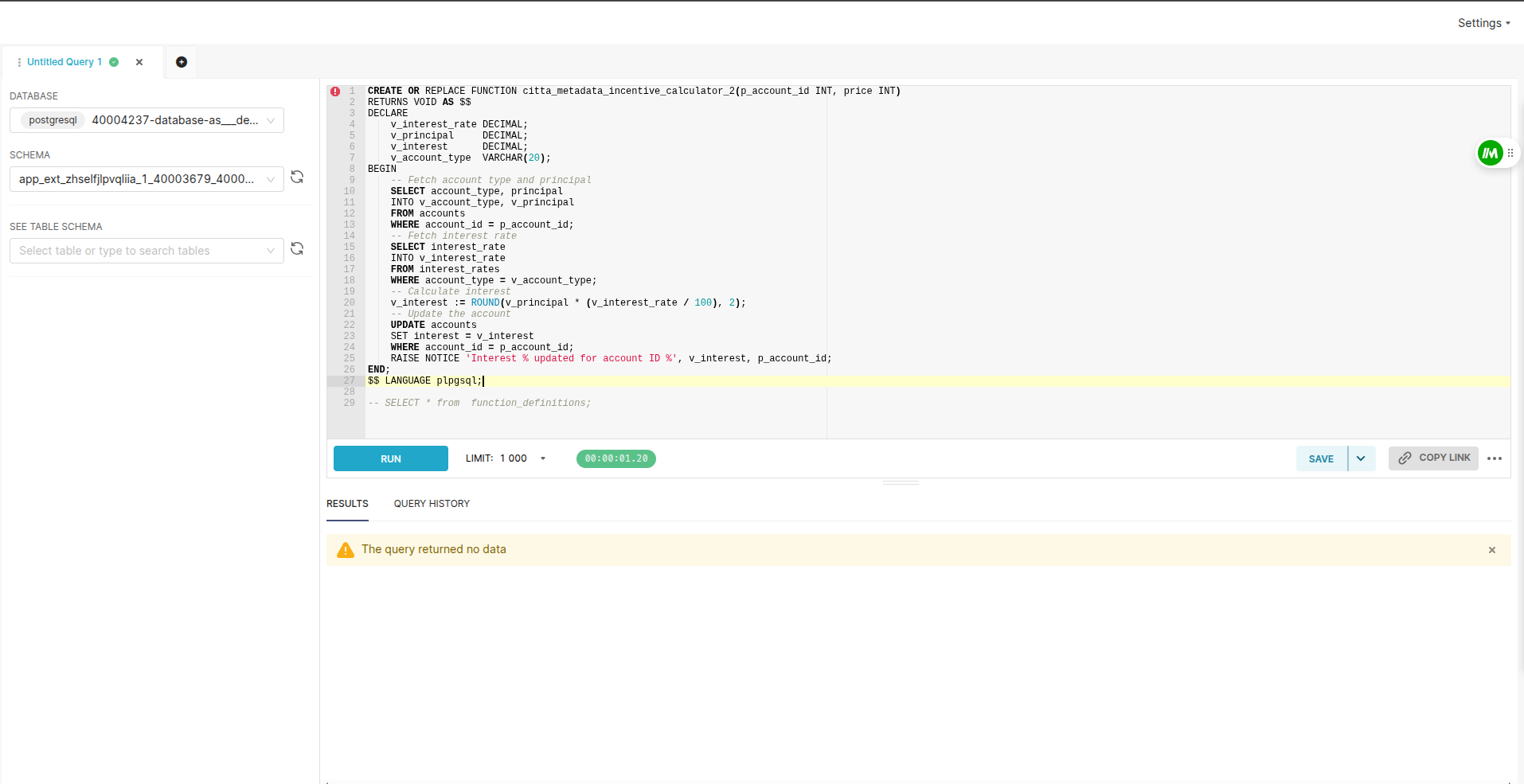1524x784 pixels.
Task: Expand the database selector dropdown
Action: (x=271, y=120)
